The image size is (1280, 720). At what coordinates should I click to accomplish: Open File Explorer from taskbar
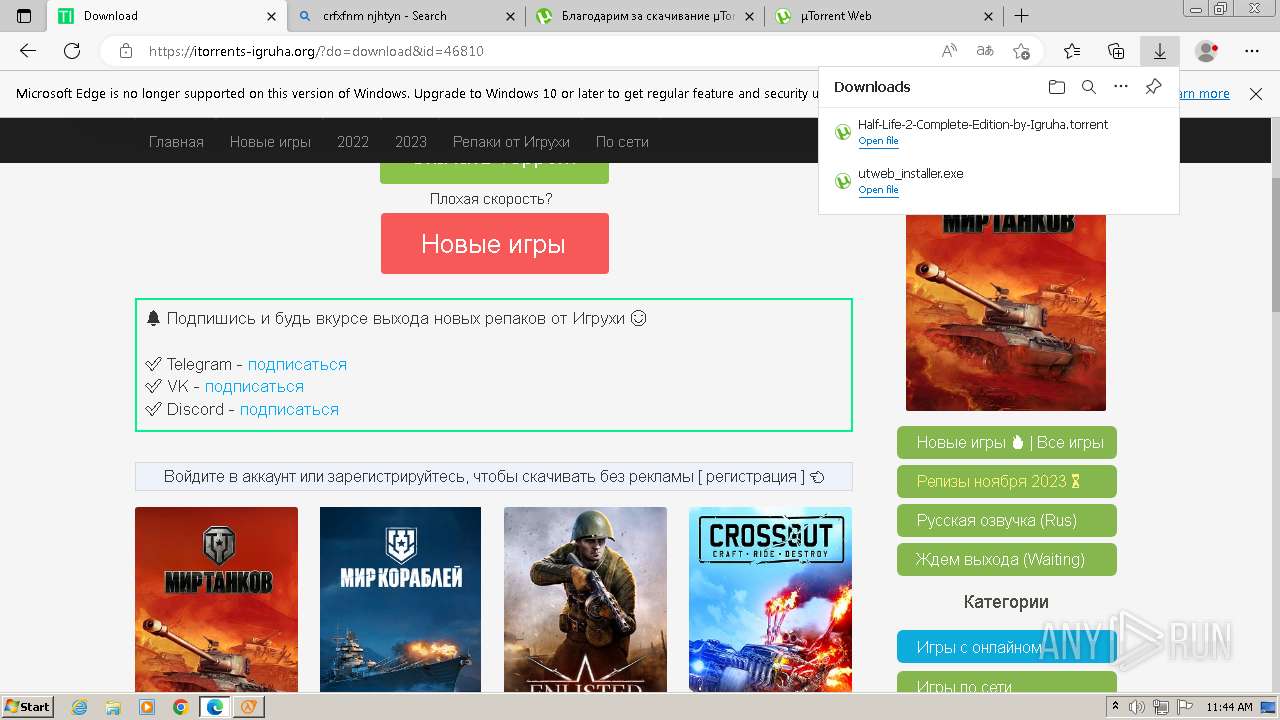(x=114, y=707)
